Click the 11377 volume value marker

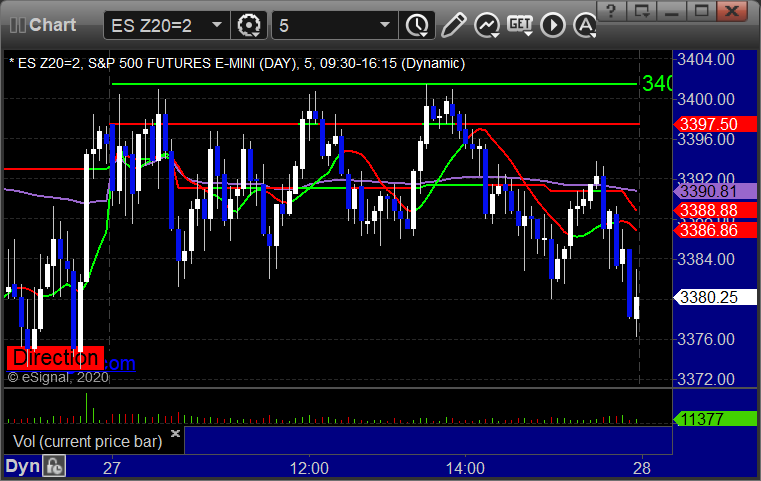click(x=715, y=418)
